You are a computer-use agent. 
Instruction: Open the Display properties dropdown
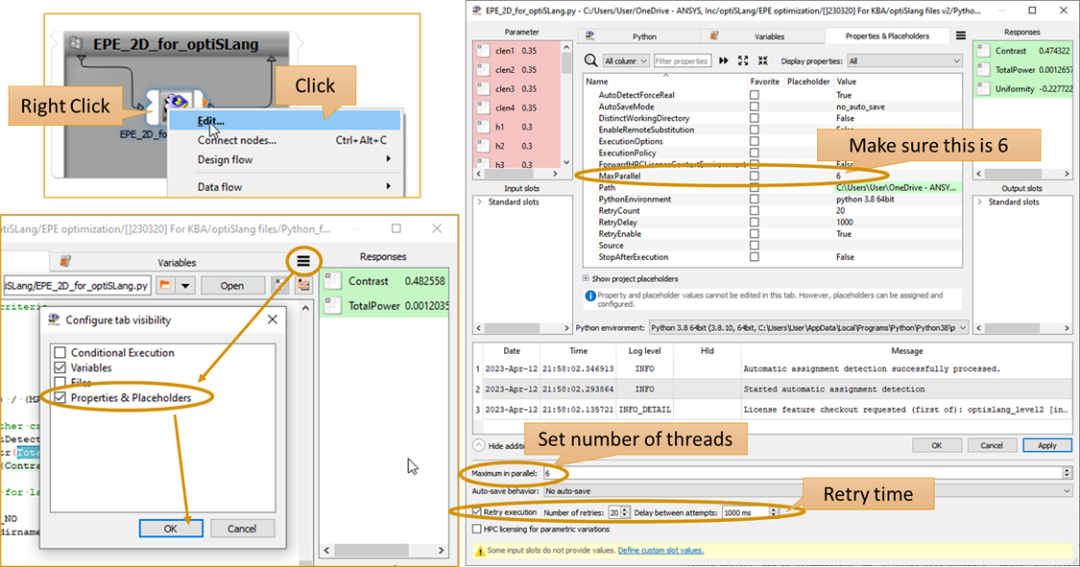[904, 61]
